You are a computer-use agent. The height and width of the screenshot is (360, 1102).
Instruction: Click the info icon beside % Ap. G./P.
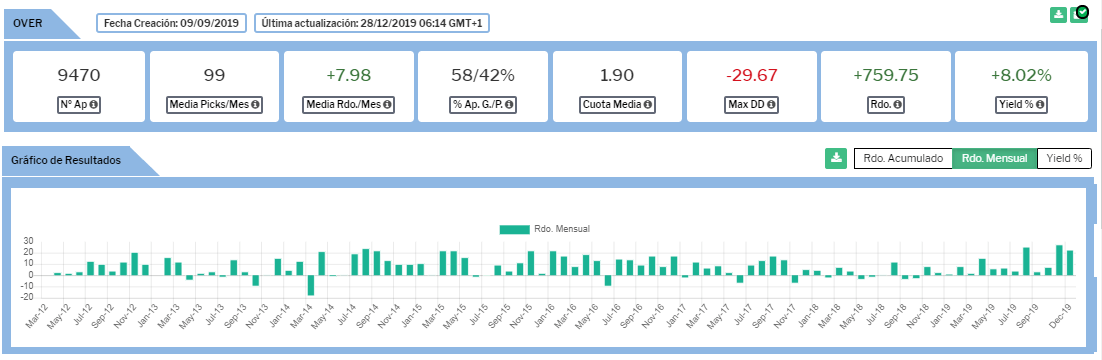(510, 105)
